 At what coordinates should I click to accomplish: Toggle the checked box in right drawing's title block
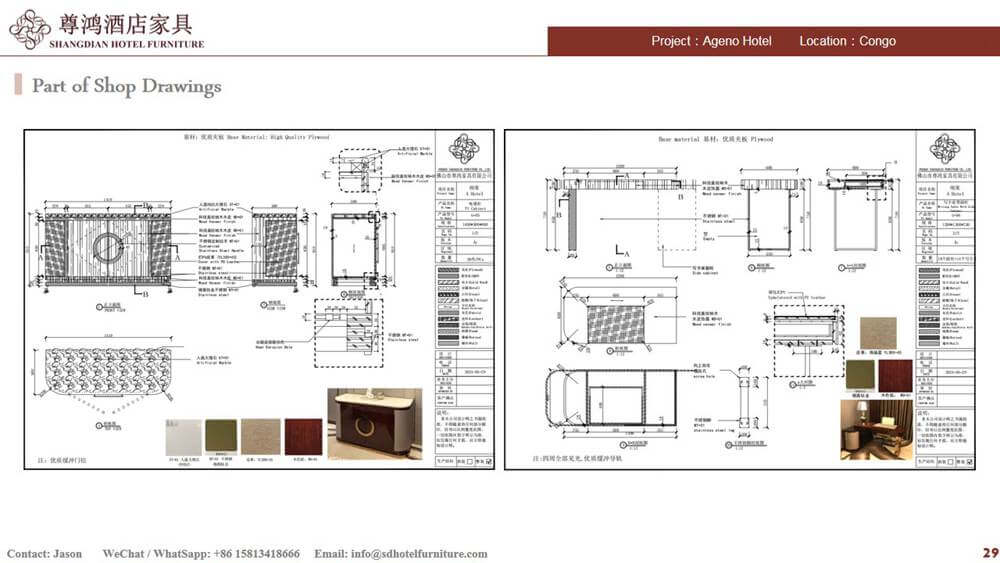(x=970, y=462)
